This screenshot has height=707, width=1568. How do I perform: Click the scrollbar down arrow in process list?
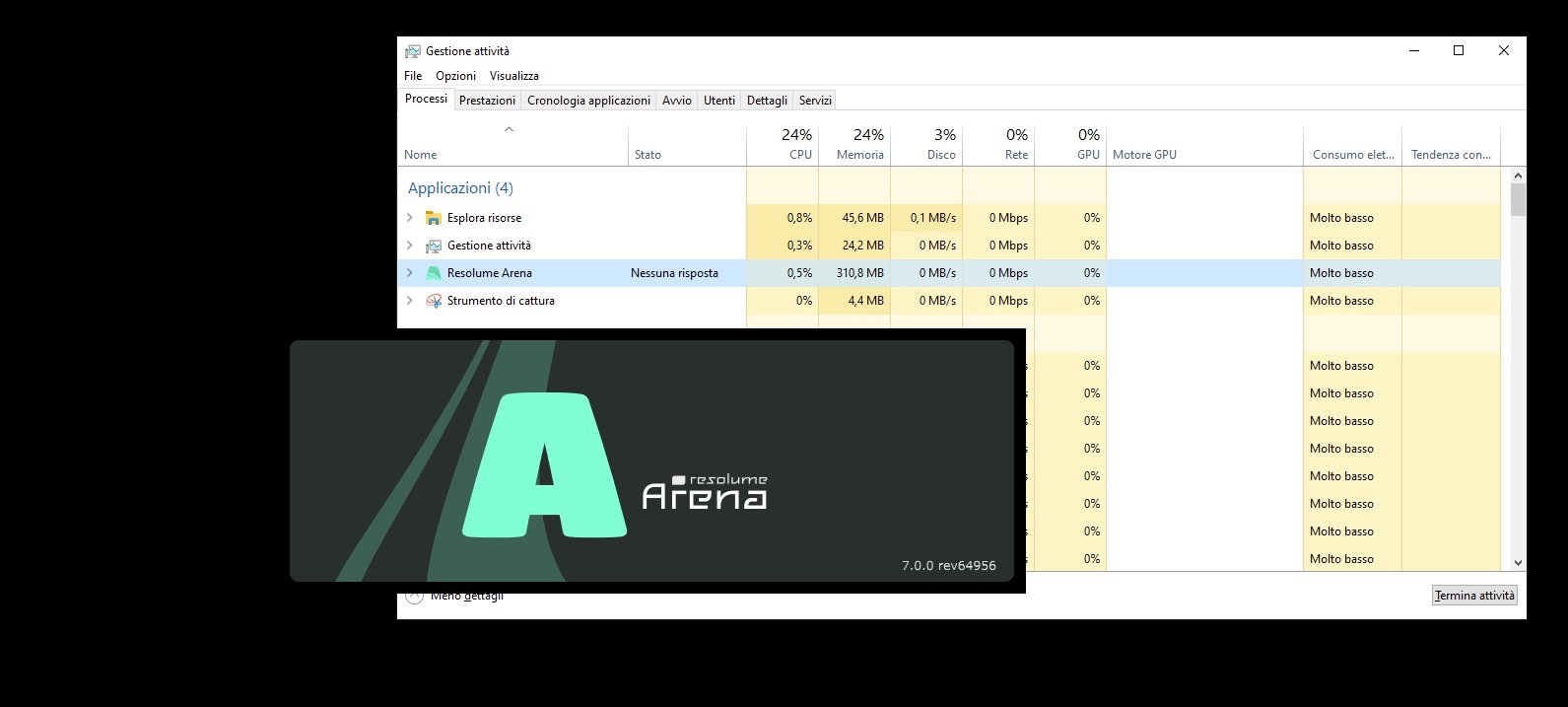click(x=1518, y=562)
